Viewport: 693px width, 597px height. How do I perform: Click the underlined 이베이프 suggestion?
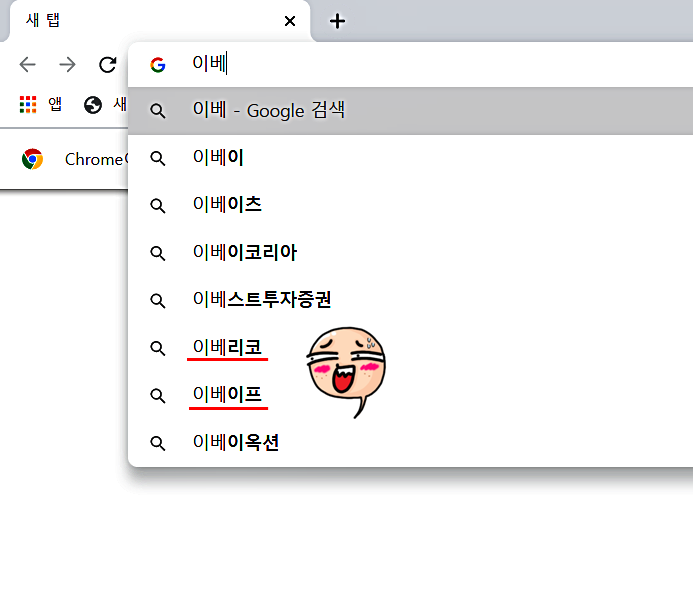(227, 395)
